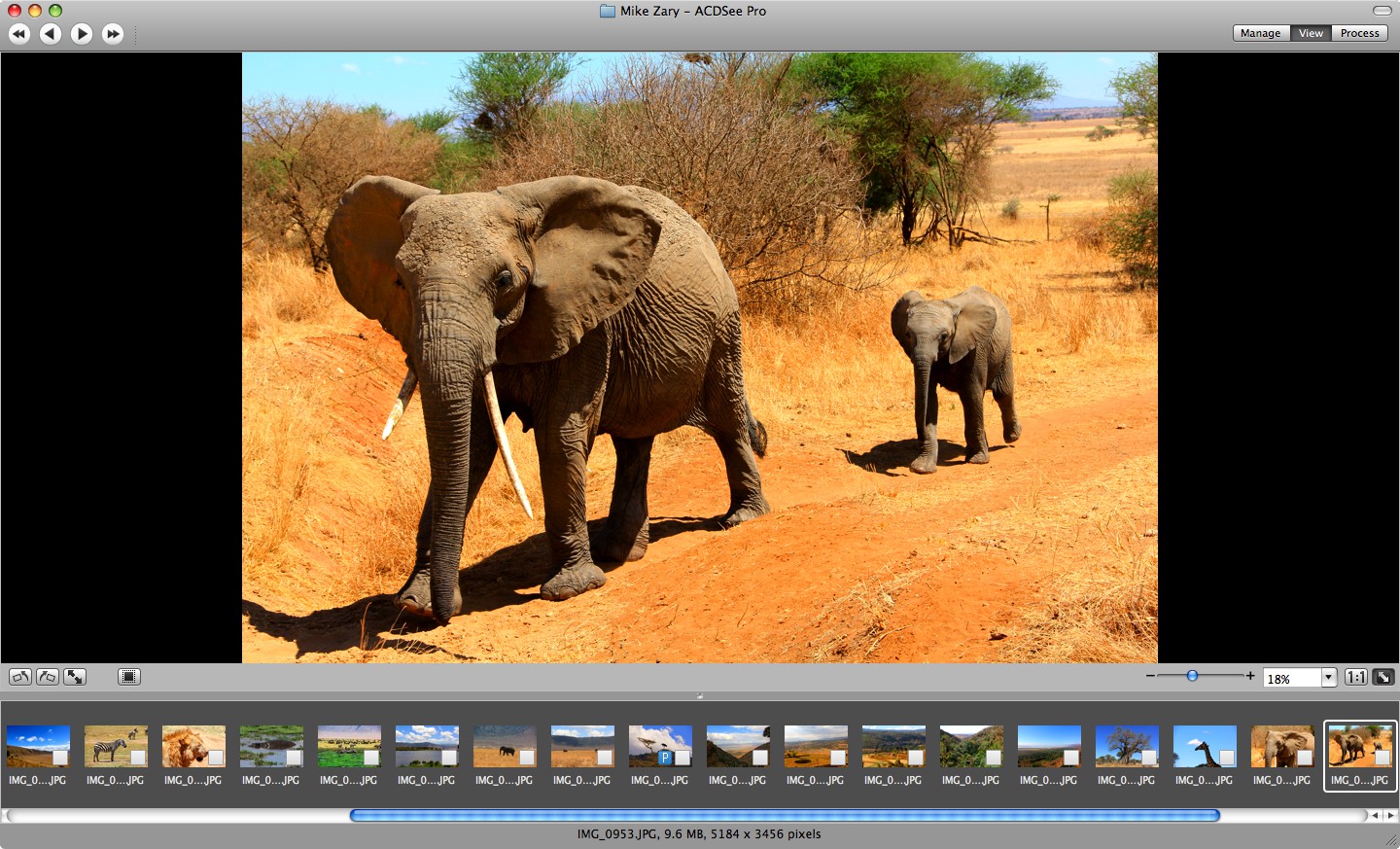The height and width of the screenshot is (849, 1400).
Task: Go to the previous image
Action: (x=51, y=34)
